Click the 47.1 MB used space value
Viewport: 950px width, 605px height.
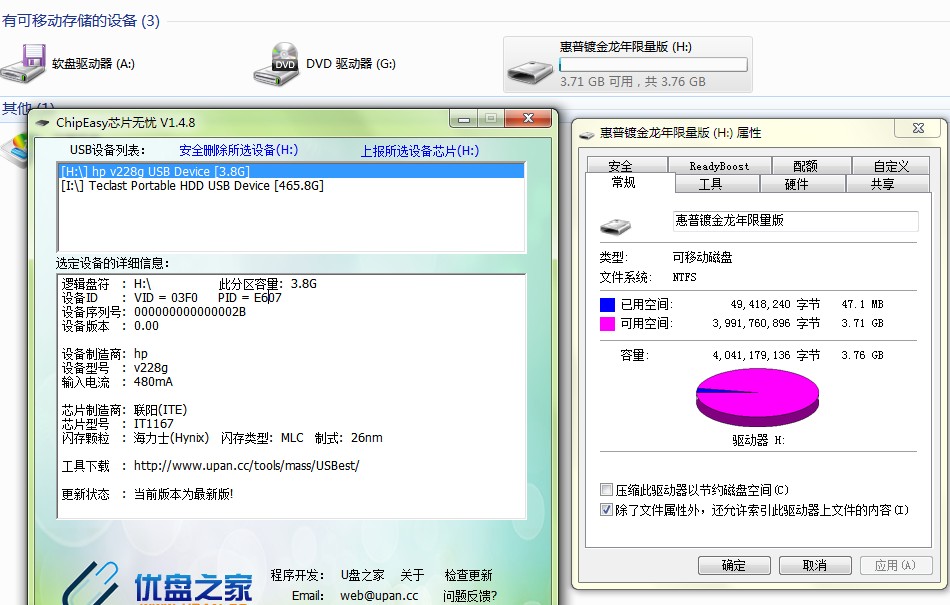click(x=862, y=304)
